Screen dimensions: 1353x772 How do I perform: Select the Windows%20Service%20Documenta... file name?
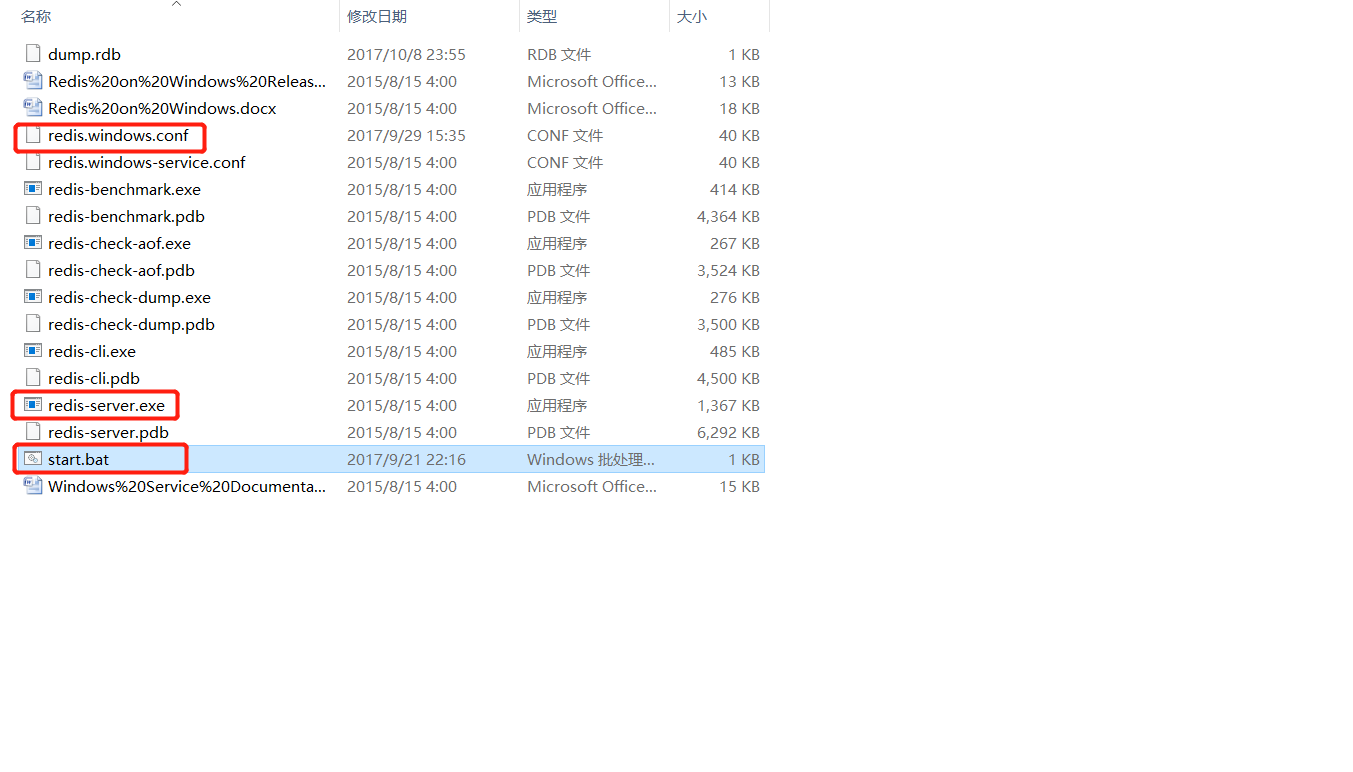coord(187,486)
